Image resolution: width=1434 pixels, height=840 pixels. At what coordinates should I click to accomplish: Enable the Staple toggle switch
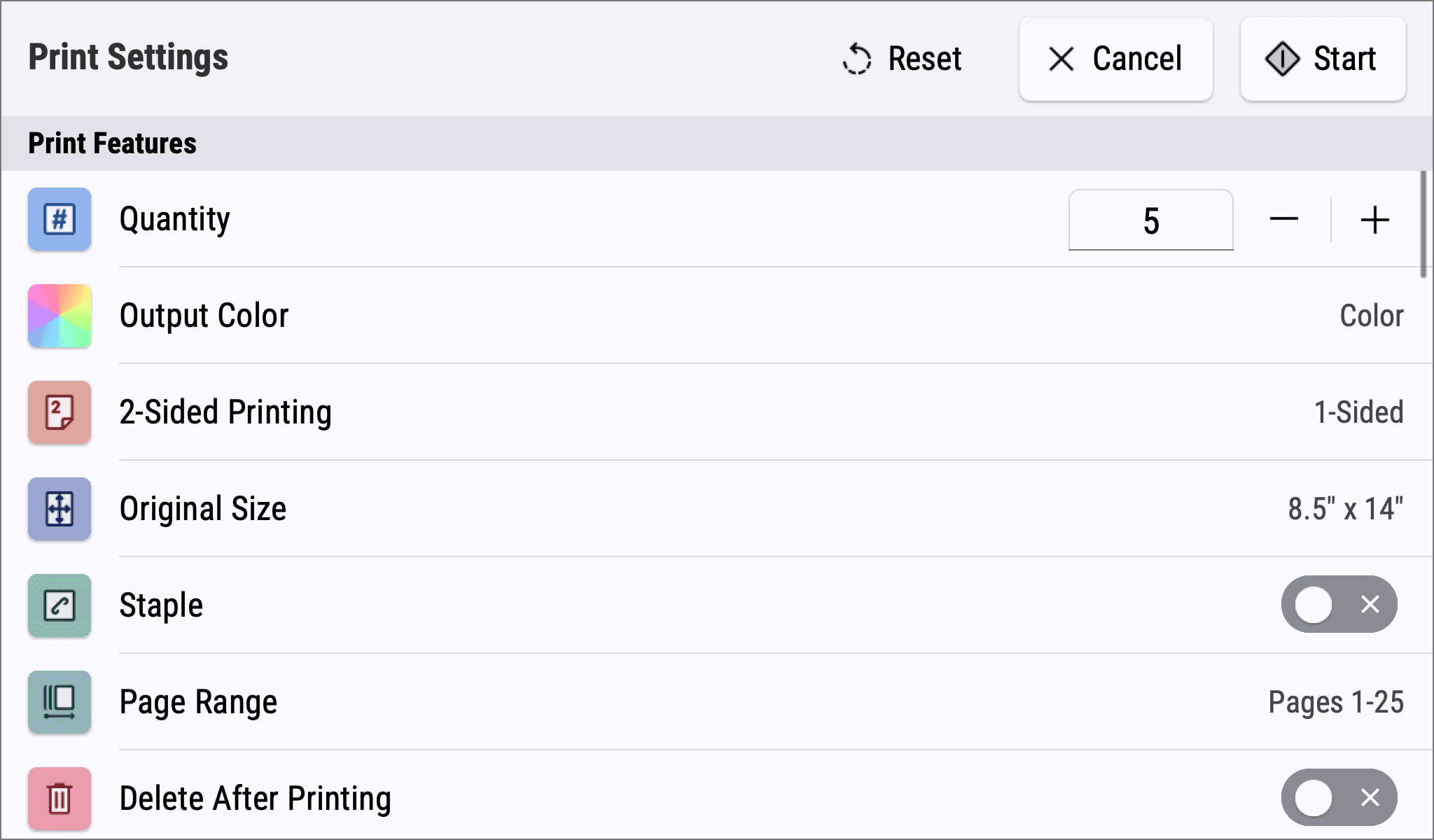coord(1339,604)
